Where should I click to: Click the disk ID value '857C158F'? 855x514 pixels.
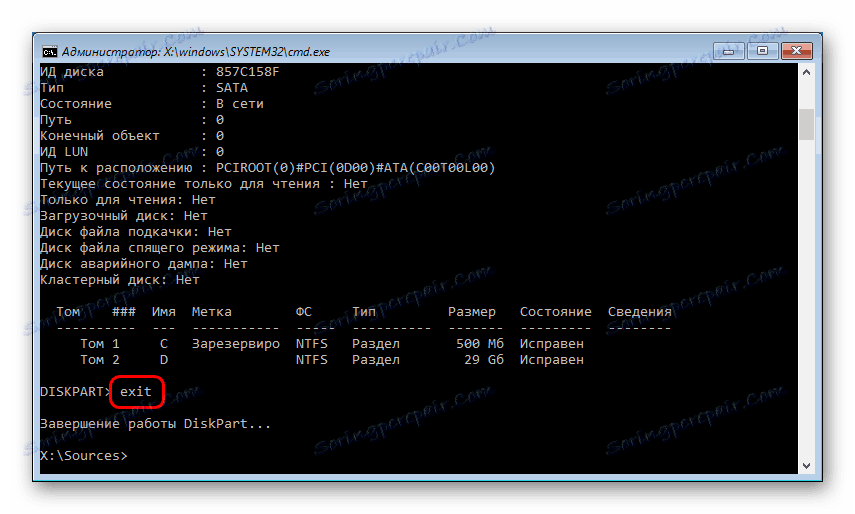[248, 72]
